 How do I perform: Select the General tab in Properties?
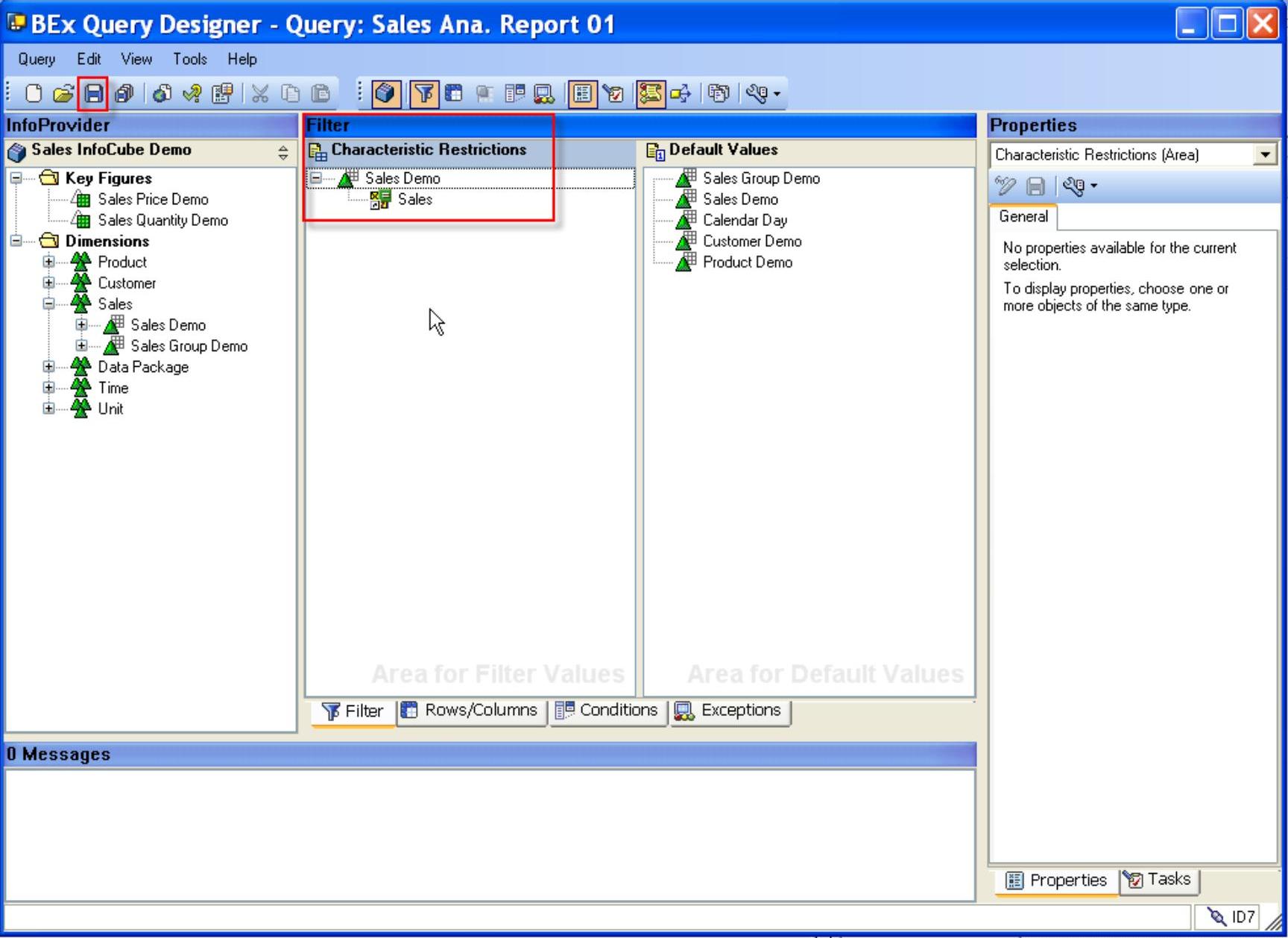click(x=1023, y=217)
